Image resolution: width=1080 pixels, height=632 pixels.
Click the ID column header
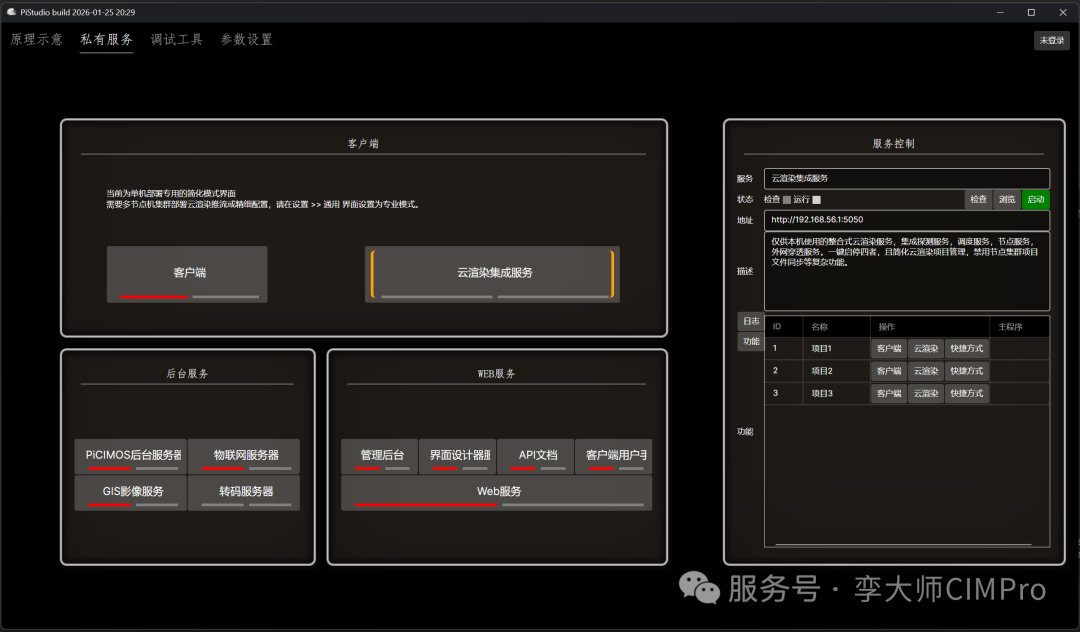pyautogui.click(x=784, y=327)
